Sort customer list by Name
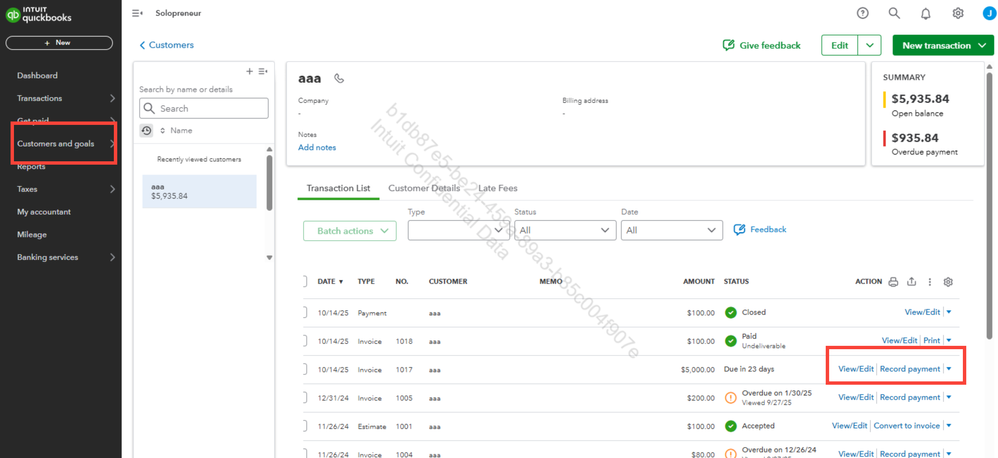 point(176,130)
